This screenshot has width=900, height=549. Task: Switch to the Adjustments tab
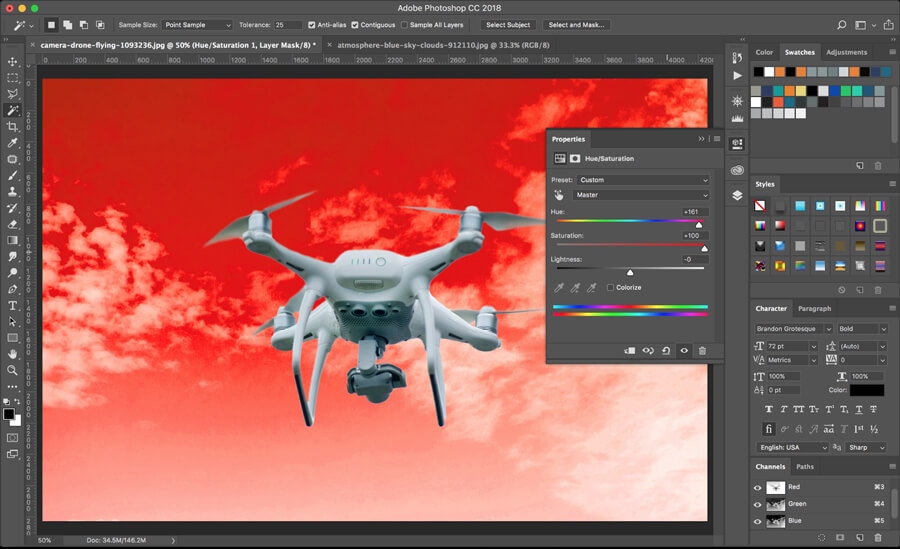point(846,52)
